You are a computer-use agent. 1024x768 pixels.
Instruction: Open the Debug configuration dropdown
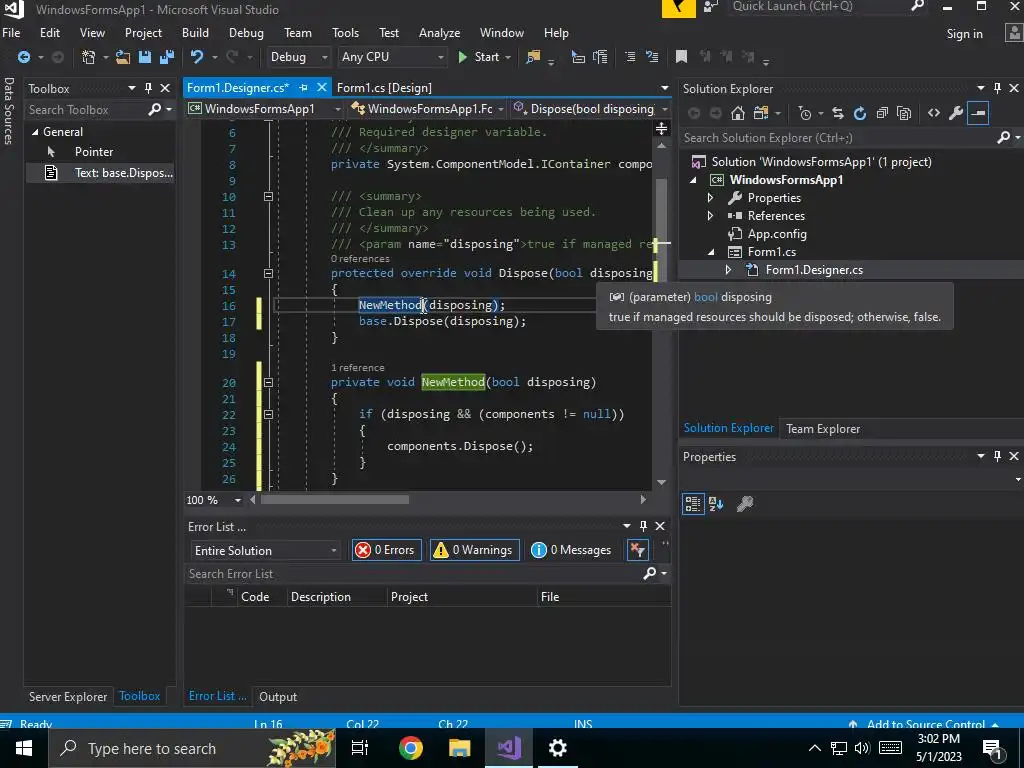click(298, 57)
